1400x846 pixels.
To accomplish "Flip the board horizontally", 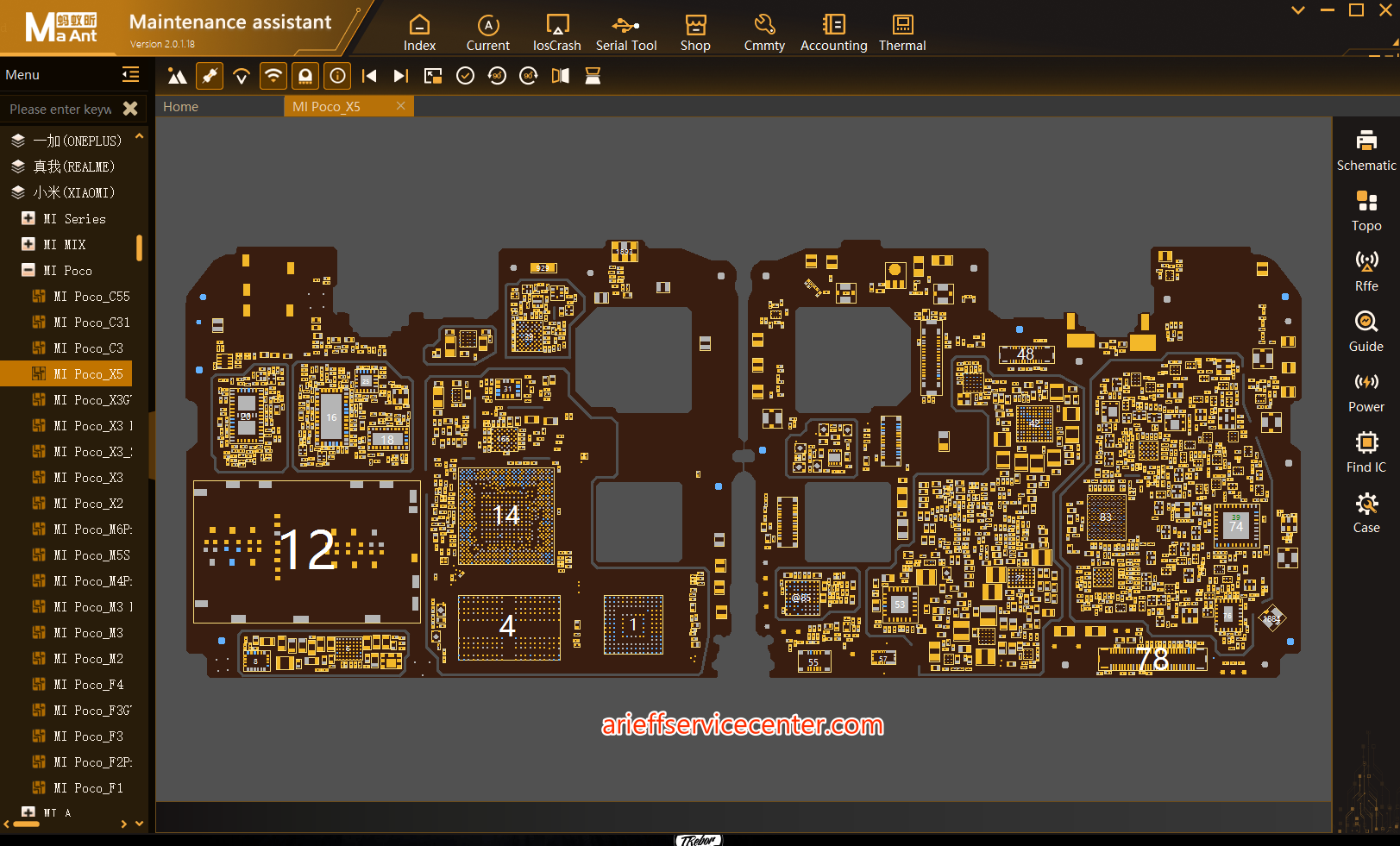I will [x=561, y=76].
